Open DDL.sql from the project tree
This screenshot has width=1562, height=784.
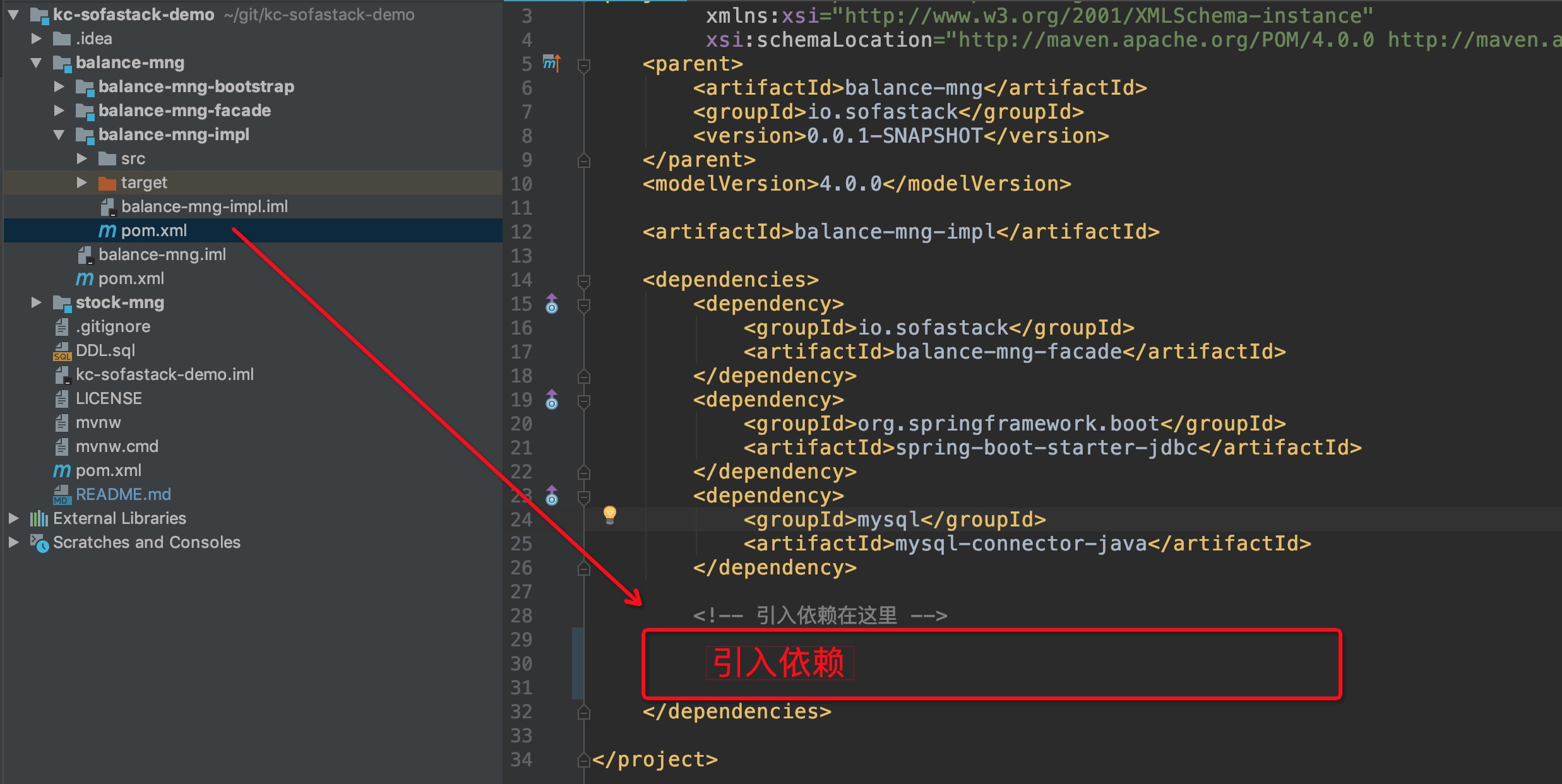pos(105,350)
